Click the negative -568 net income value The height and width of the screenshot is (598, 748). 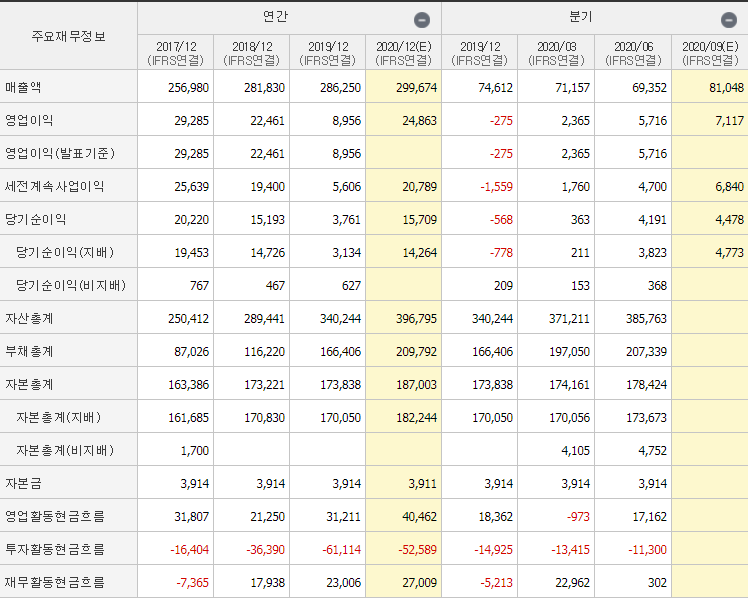pyautogui.click(x=501, y=219)
